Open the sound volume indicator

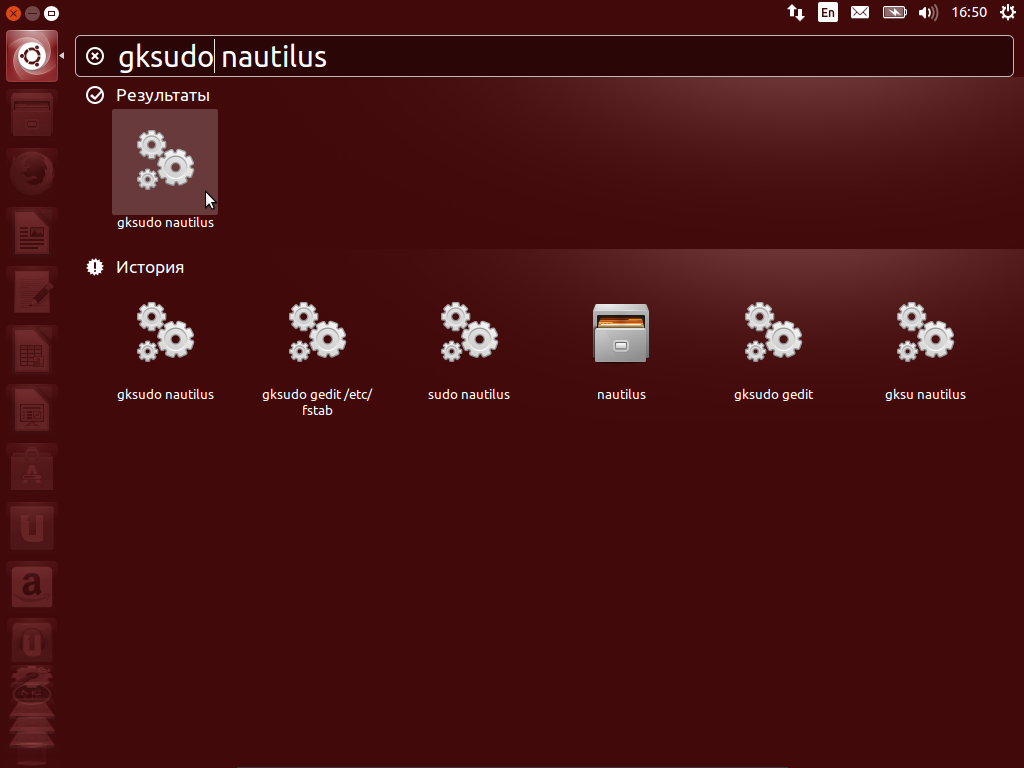click(x=927, y=13)
